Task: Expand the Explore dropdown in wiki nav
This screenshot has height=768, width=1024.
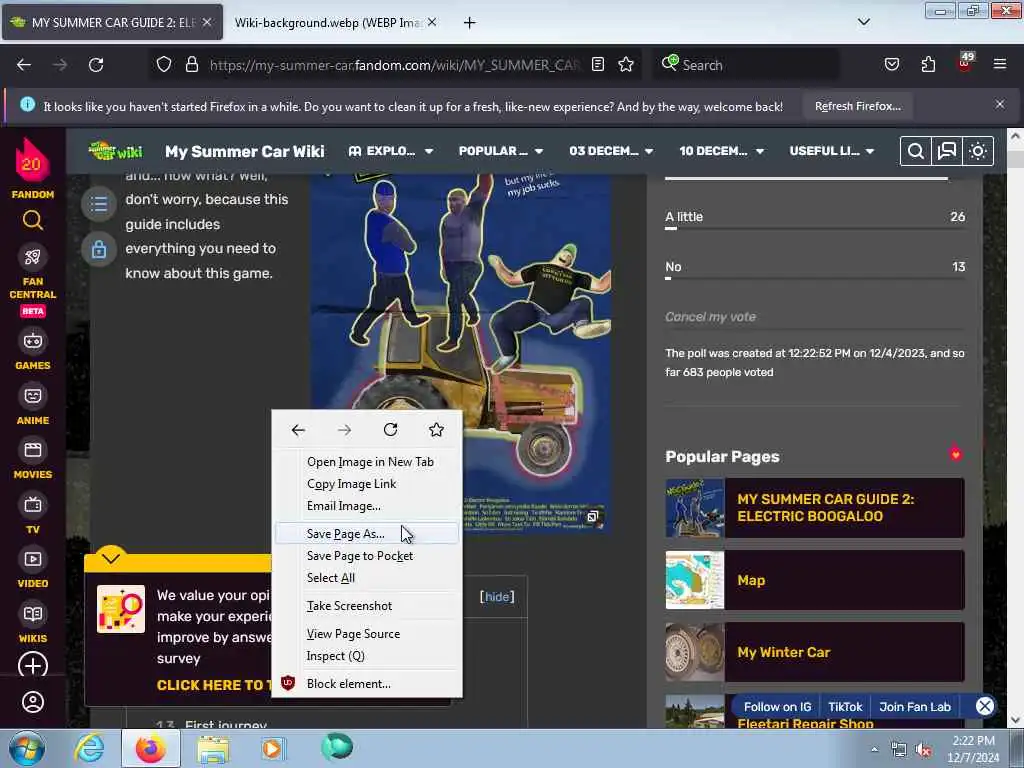Action: [x=391, y=151]
